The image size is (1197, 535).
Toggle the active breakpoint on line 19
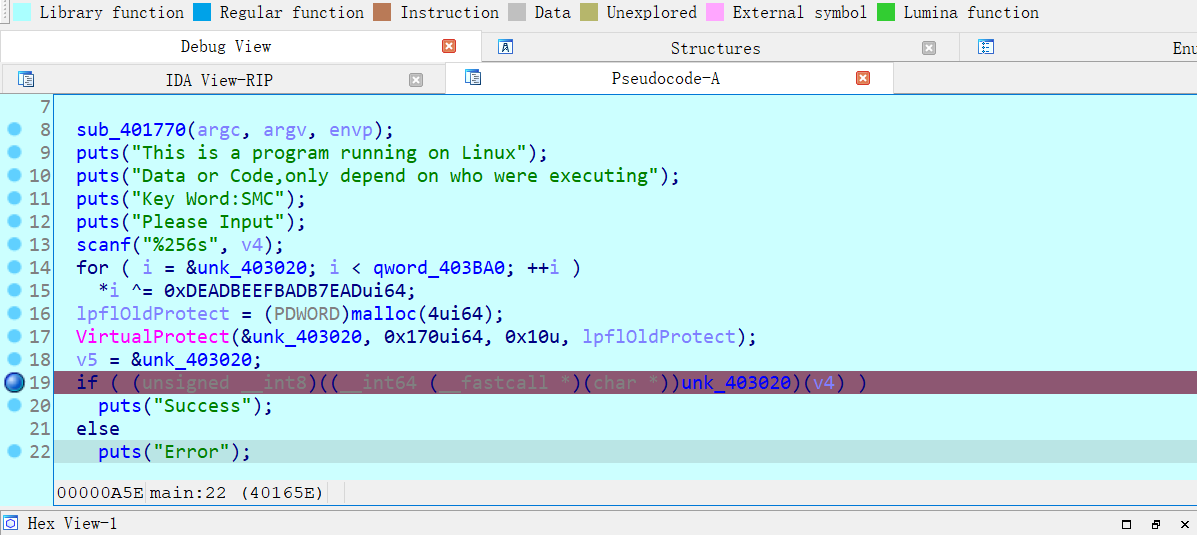[x=15, y=382]
